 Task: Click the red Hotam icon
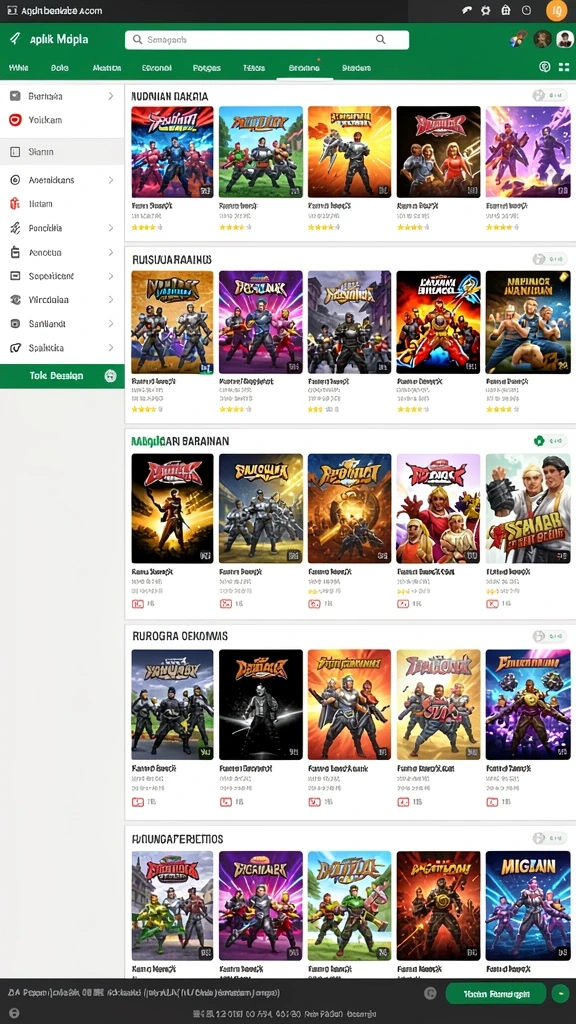(16, 204)
